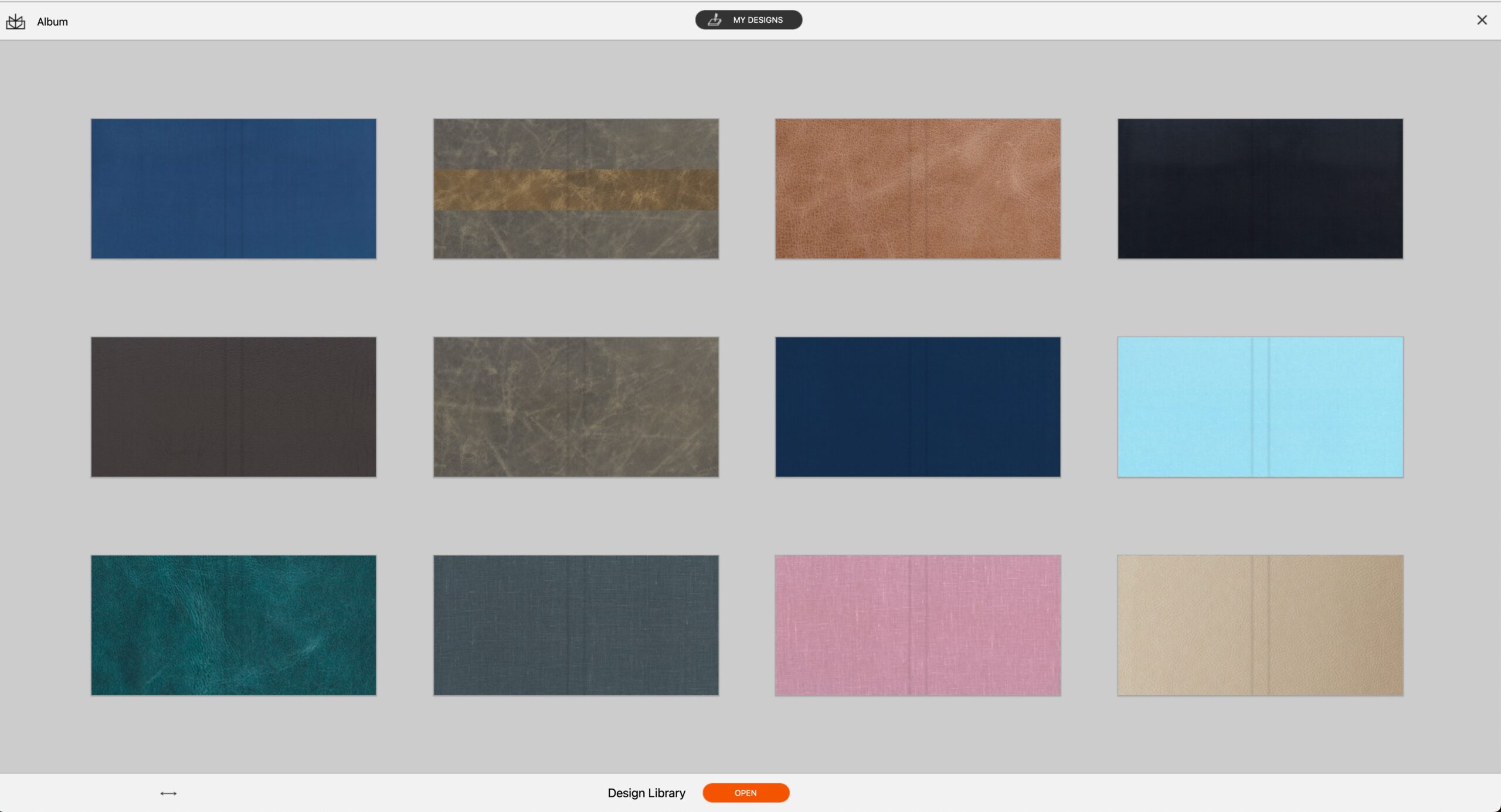Select the tan brown leather cover
The width and height of the screenshot is (1501, 812).
918,189
